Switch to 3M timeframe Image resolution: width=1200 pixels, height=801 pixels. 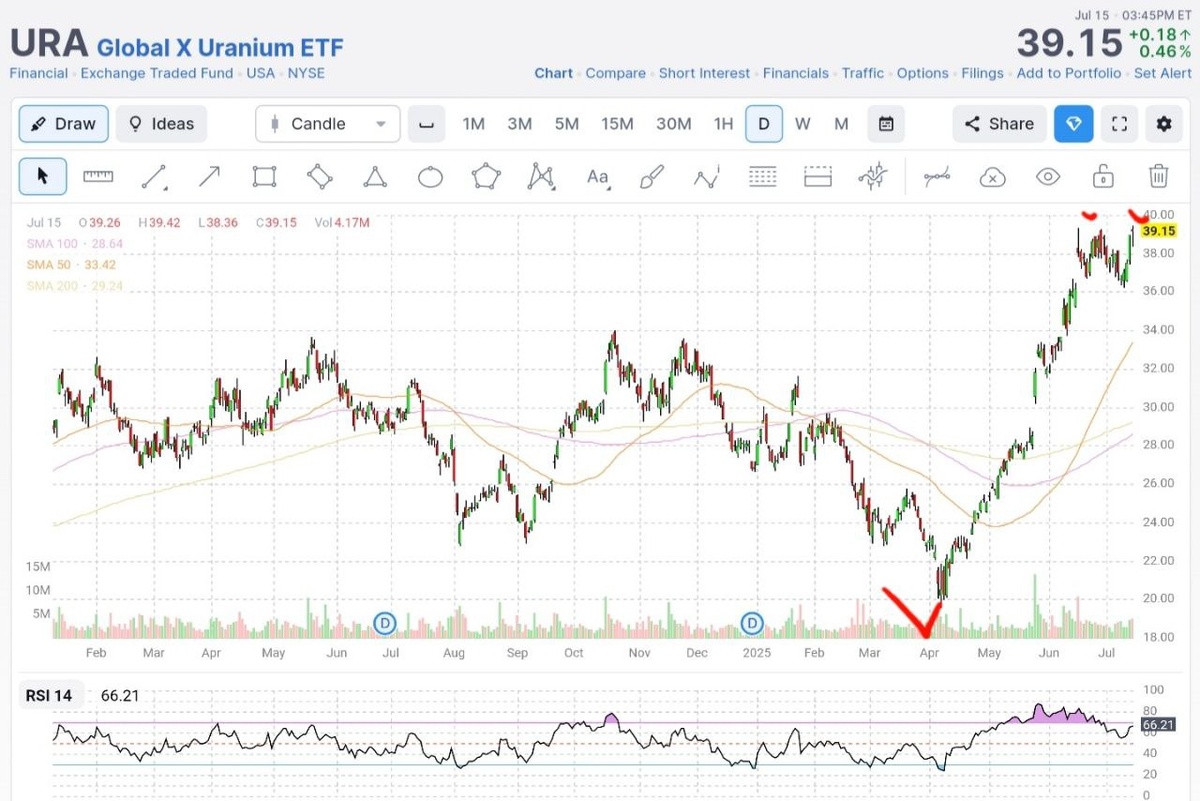[x=520, y=124]
